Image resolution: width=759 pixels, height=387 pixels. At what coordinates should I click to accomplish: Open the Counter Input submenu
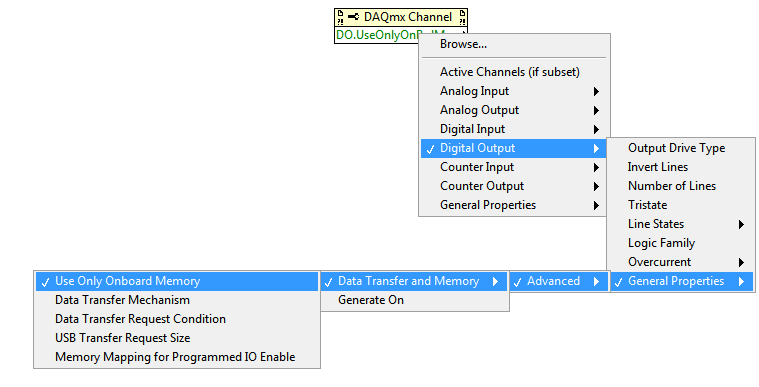(x=514, y=167)
